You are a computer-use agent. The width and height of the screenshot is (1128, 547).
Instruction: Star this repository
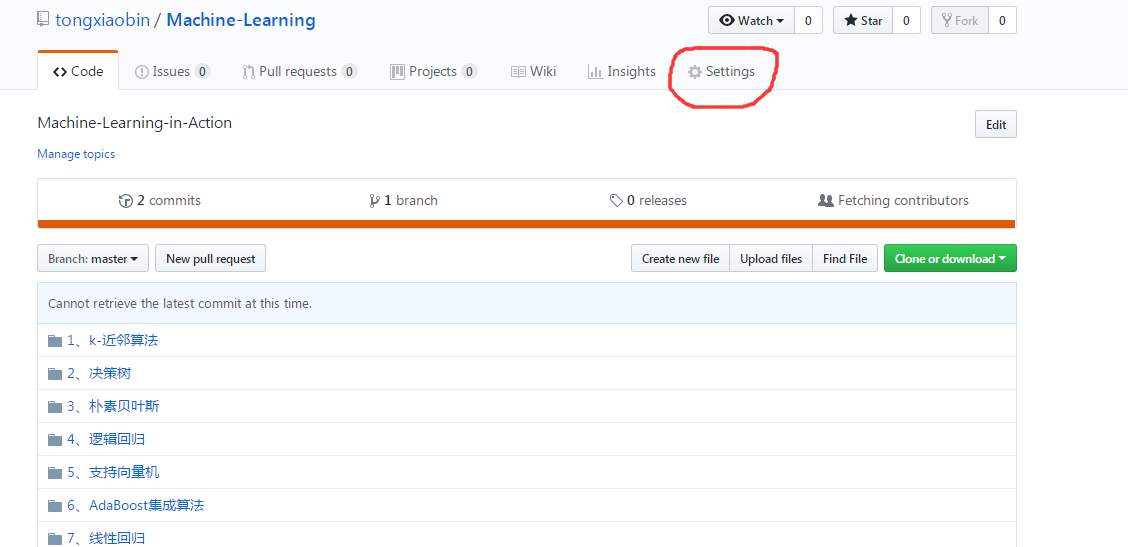point(863,21)
